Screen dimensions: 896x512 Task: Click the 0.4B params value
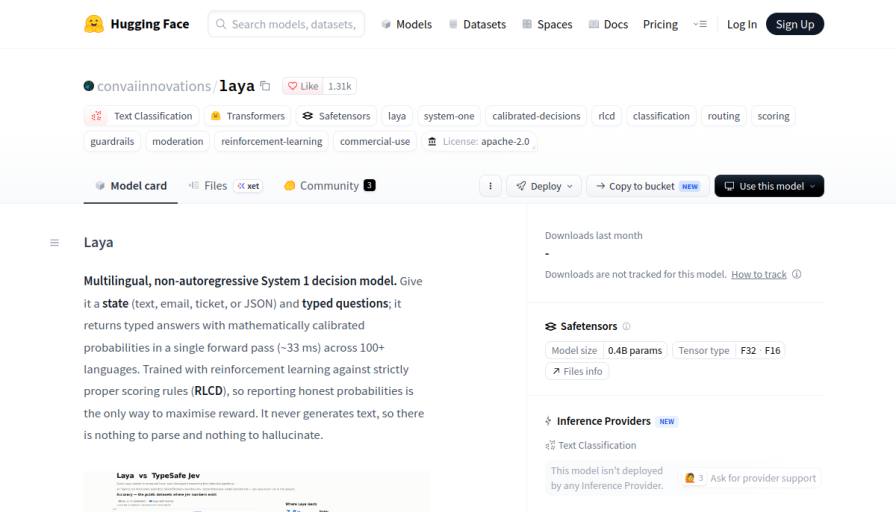coord(635,350)
